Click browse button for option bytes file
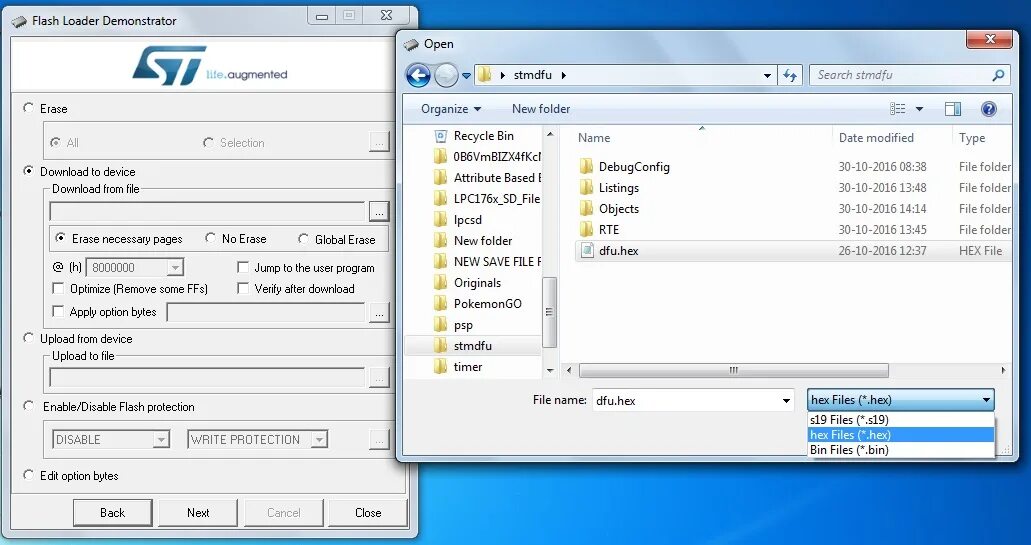The width and height of the screenshot is (1031, 545). [379, 313]
